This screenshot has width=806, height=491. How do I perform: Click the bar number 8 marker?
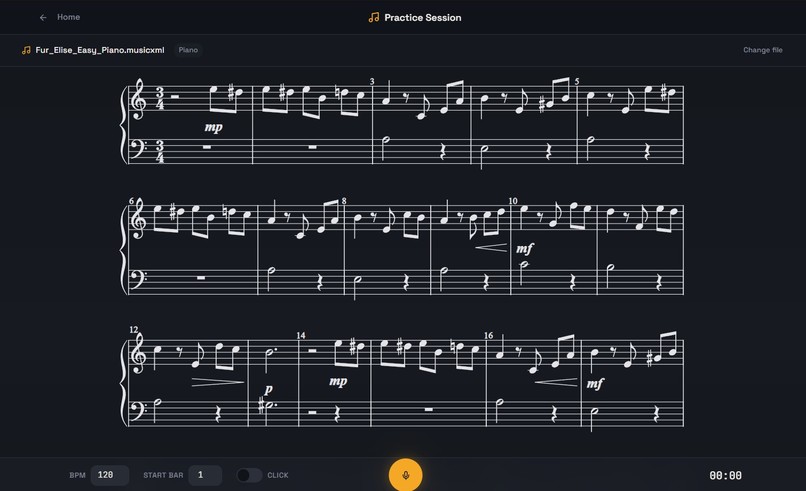(x=344, y=201)
